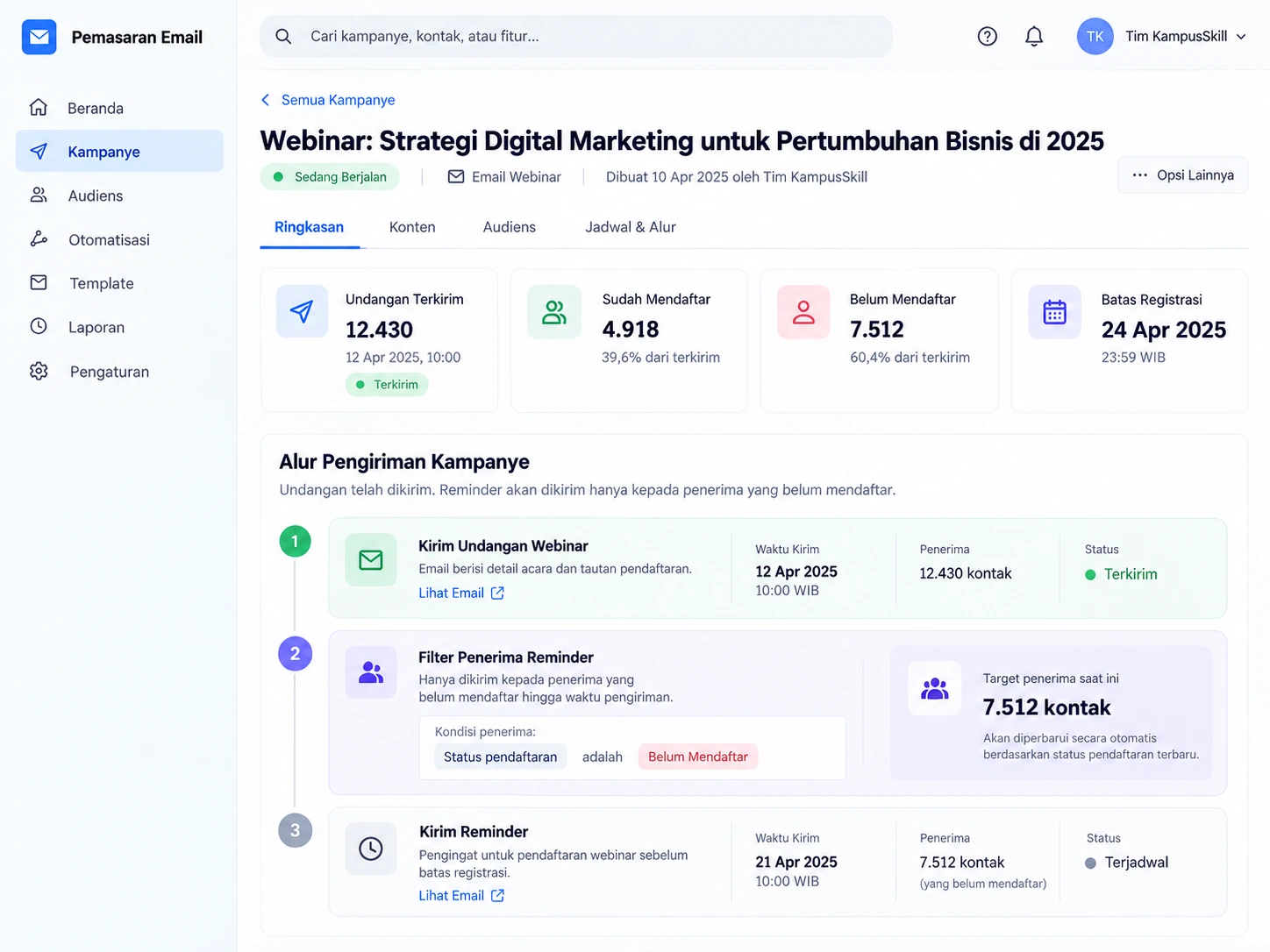This screenshot has width=1270, height=952.
Task: Click the Target penerima people icon
Action: click(935, 689)
